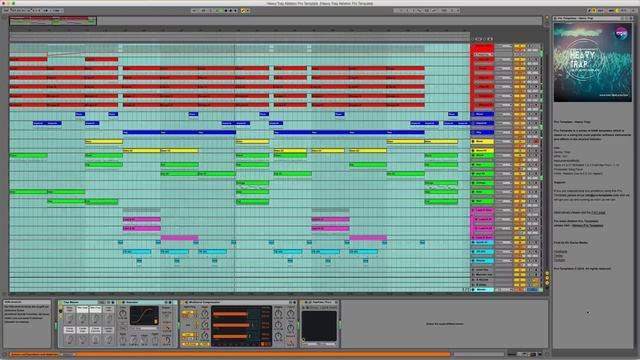Click the Multiband Compressor hot-swap preset icon
This screenshot has height=360, width=640.
[290, 302]
